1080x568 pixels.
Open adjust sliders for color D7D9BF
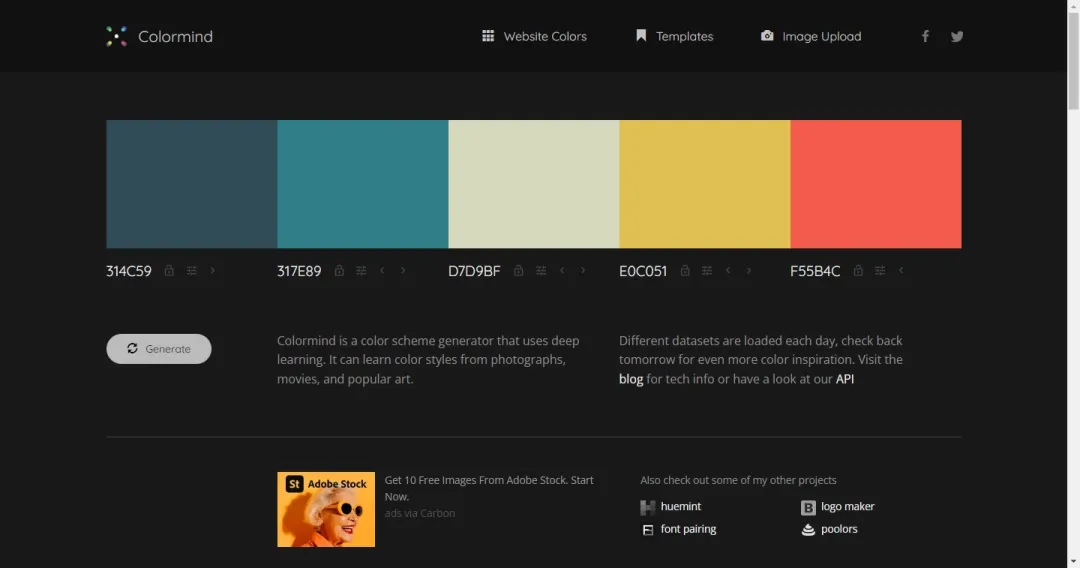click(541, 271)
